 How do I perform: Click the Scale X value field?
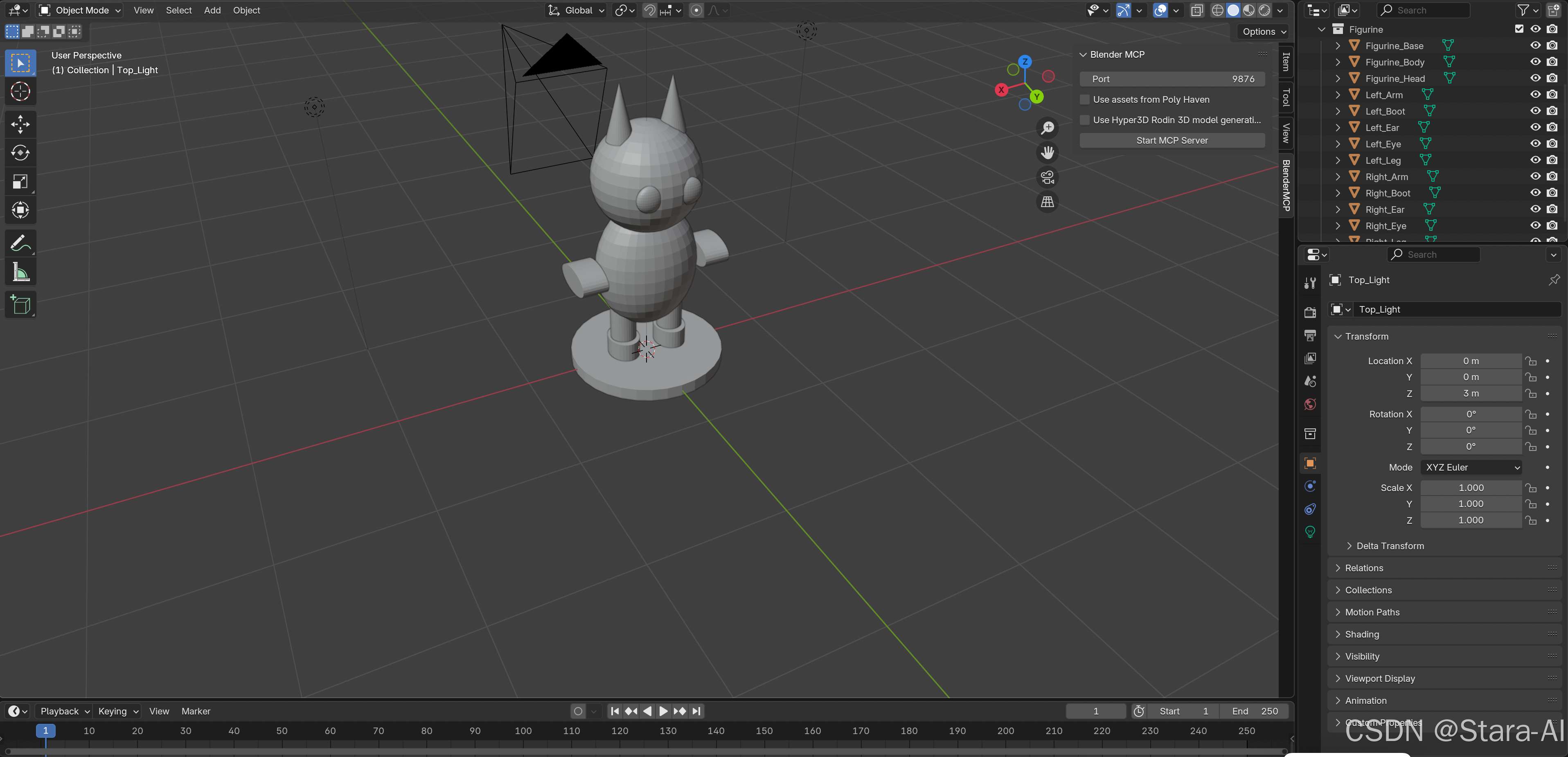(x=1471, y=488)
